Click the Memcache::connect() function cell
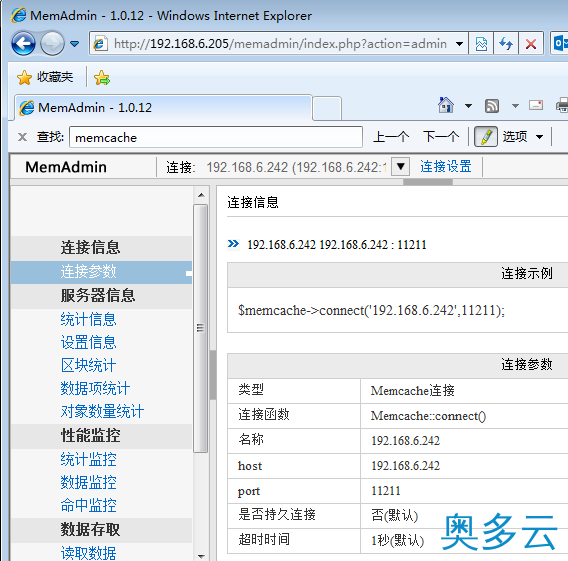This screenshot has width=568, height=561. [x=428, y=416]
